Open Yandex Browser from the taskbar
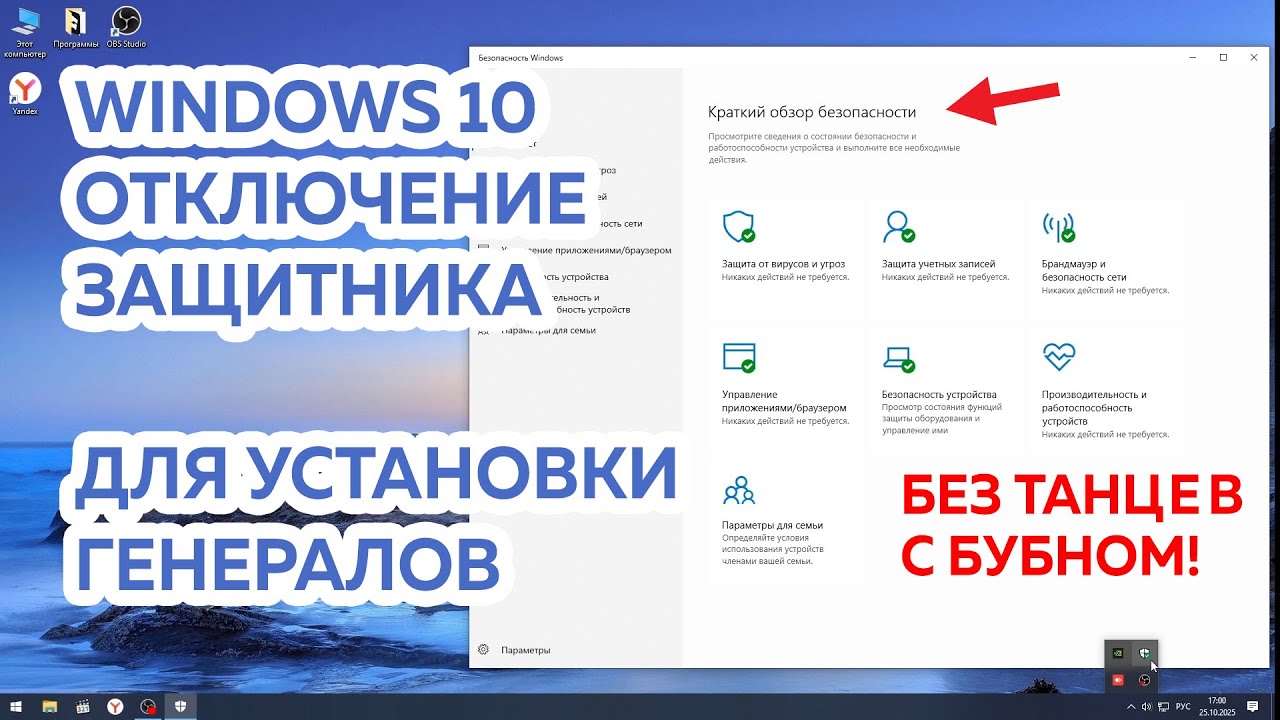Image resolution: width=1280 pixels, height=720 pixels. click(x=116, y=706)
